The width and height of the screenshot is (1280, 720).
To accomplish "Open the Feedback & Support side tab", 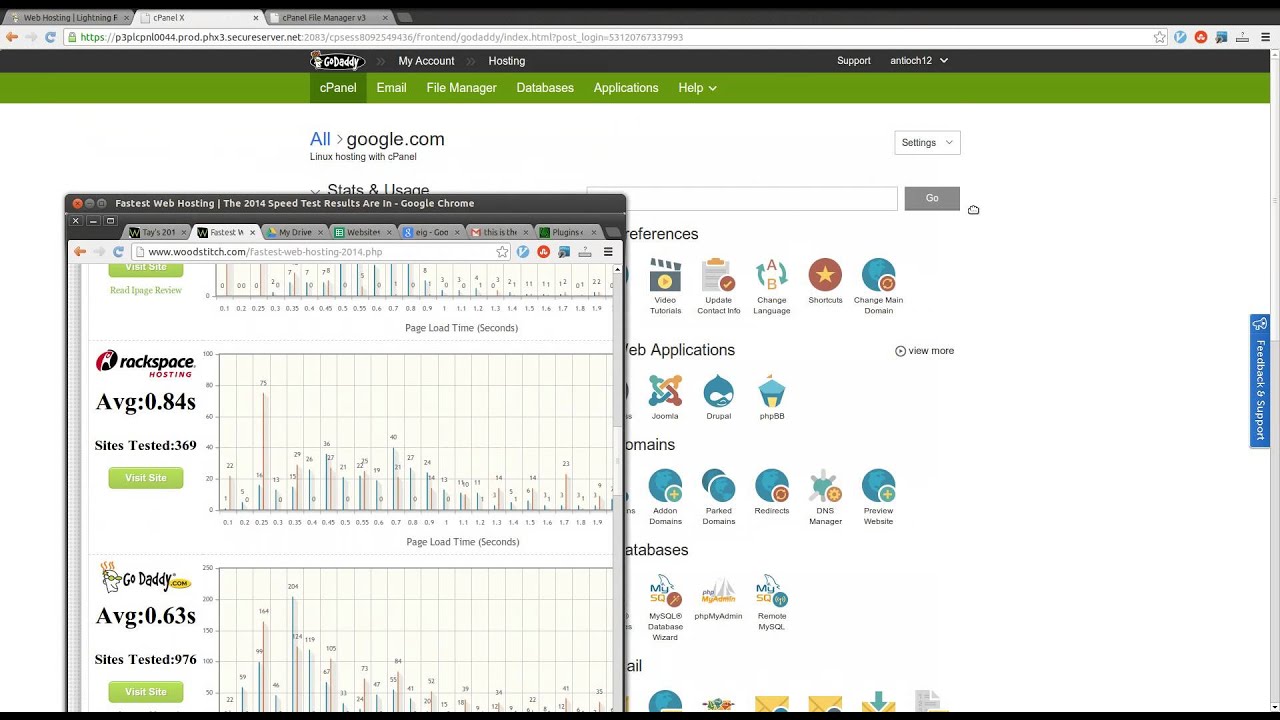I will click(1259, 380).
